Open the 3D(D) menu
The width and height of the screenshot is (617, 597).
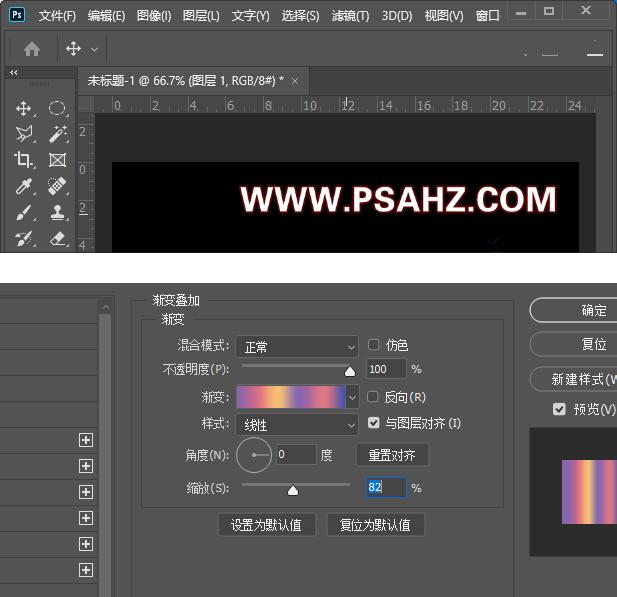click(397, 16)
